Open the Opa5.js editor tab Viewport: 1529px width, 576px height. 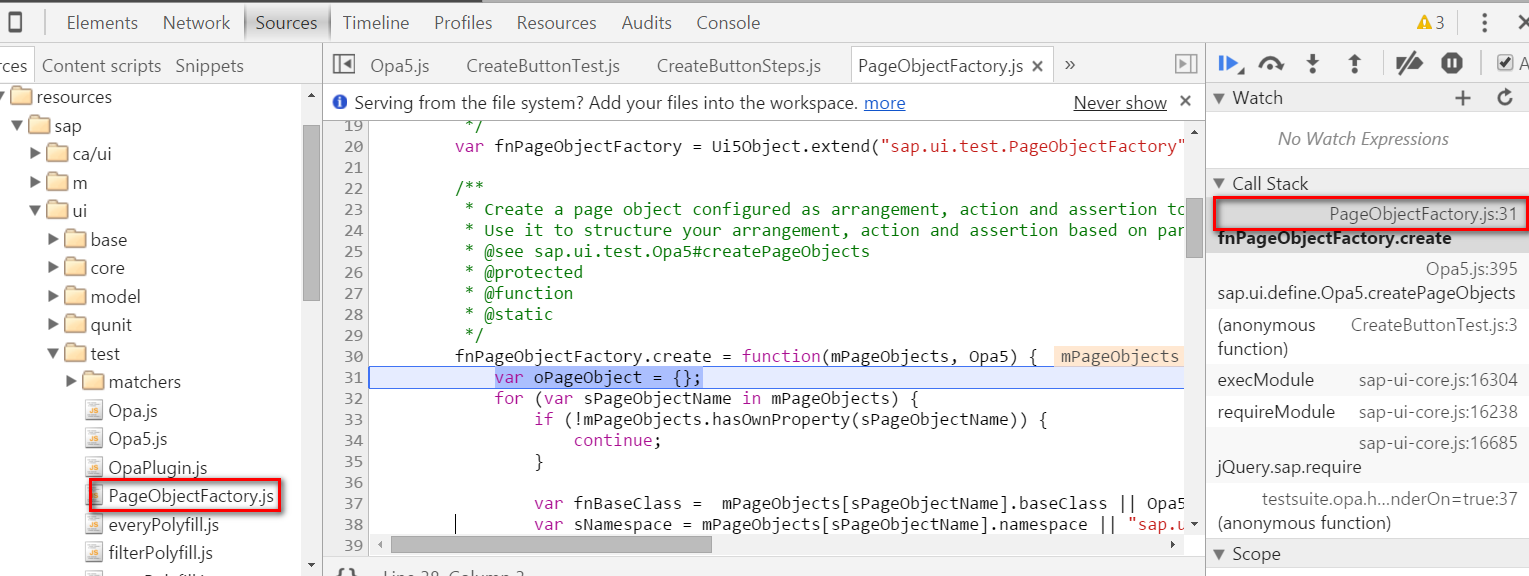pyautogui.click(x=400, y=66)
